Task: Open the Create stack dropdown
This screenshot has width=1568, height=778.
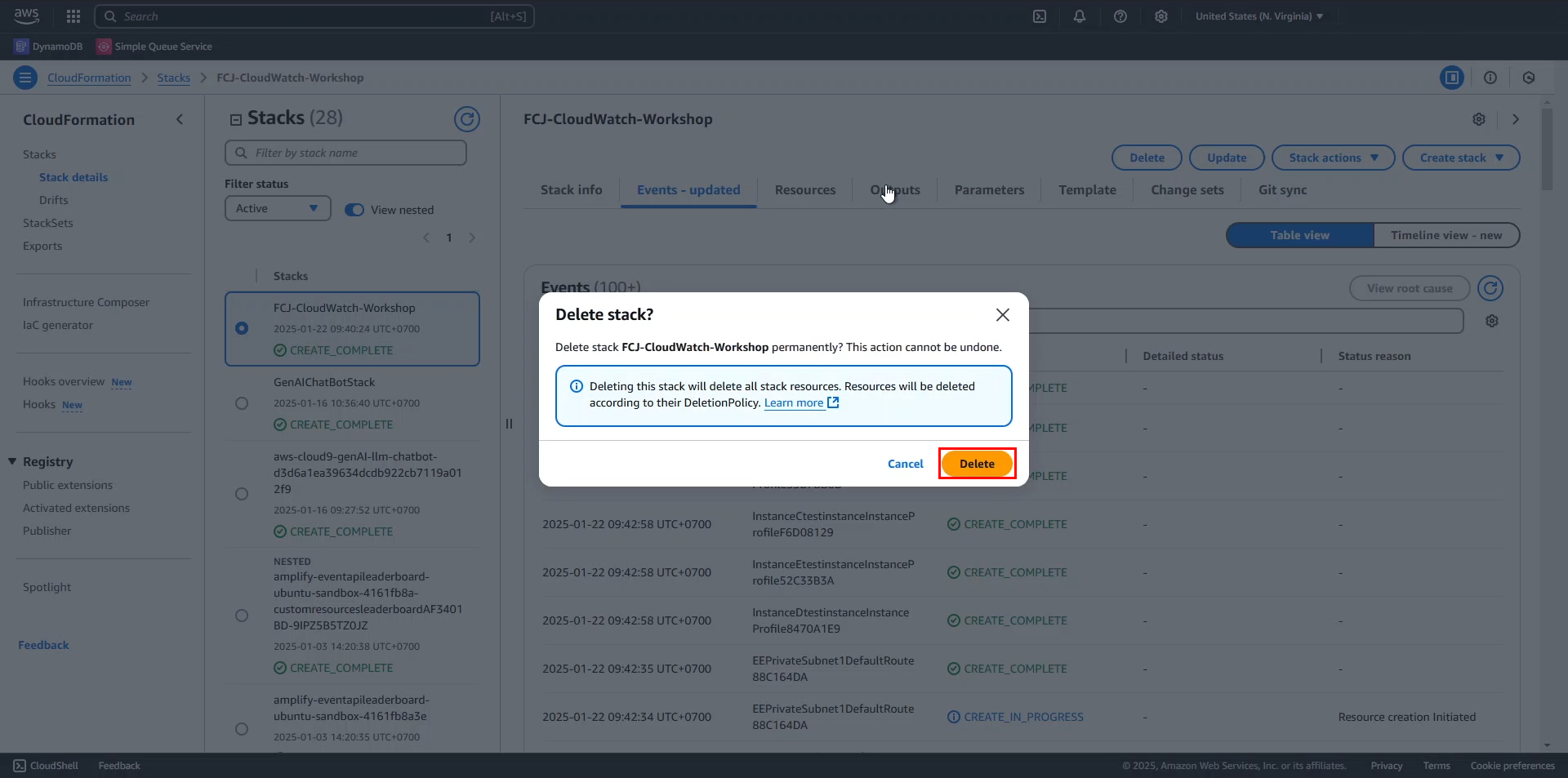Action: click(x=1461, y=158)
